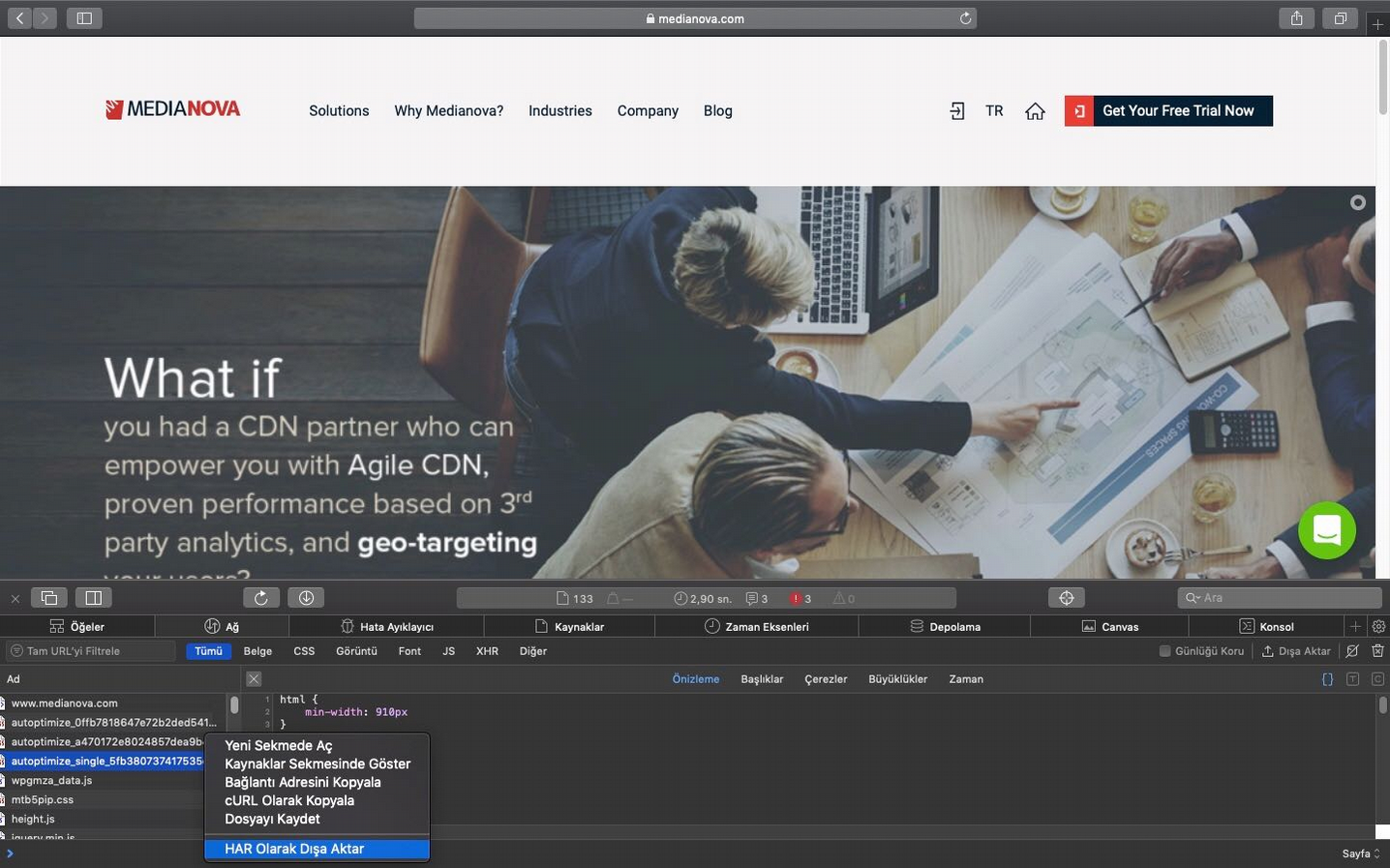
Task: Filter network requests by XHR
Action: (x=487, y=651)
